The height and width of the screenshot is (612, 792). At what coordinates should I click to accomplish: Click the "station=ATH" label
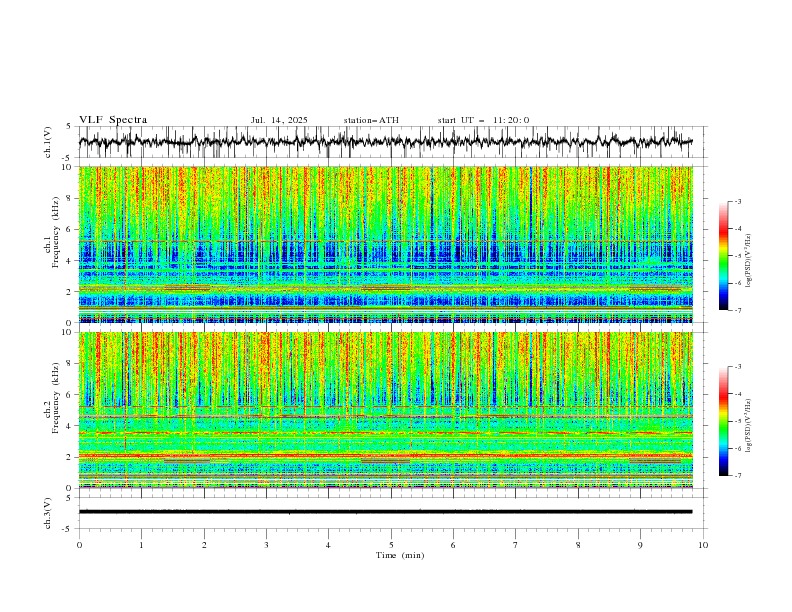371,120
